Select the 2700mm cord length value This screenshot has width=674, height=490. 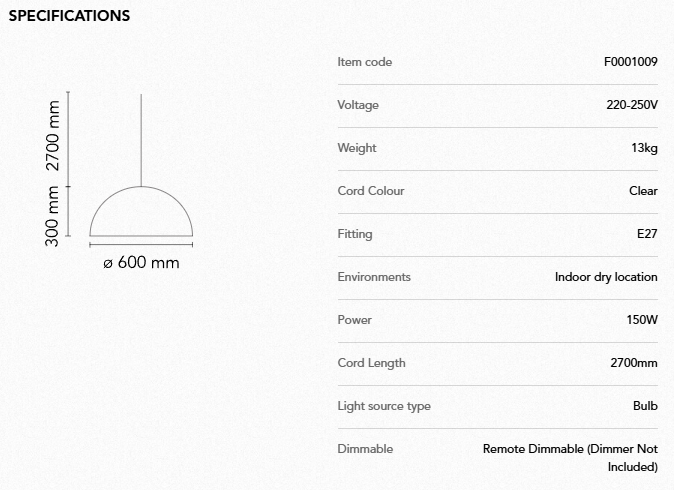tap(634, 363)
